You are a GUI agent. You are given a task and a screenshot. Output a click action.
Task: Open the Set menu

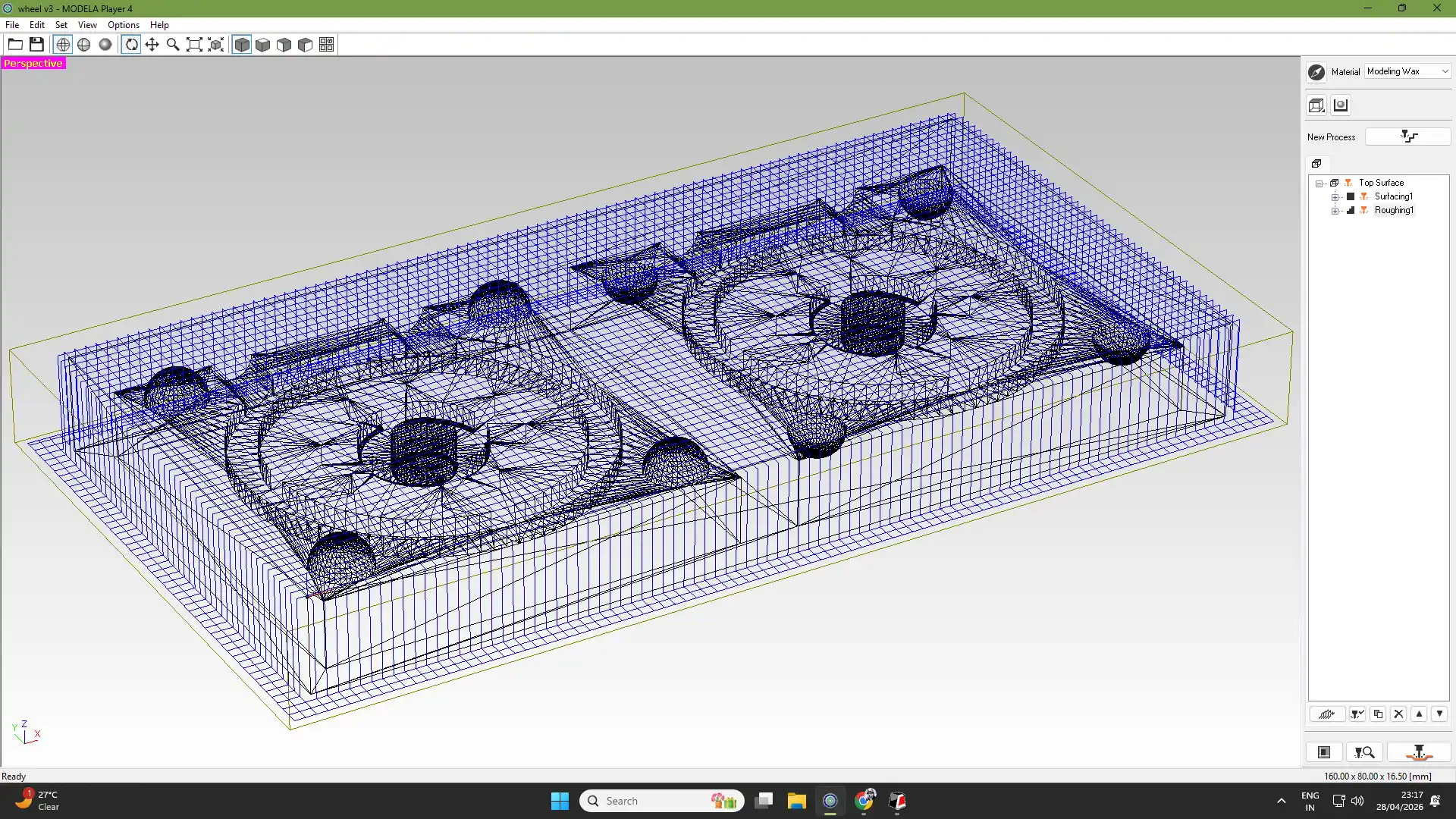pyautogui.click(x=61, y=25)
